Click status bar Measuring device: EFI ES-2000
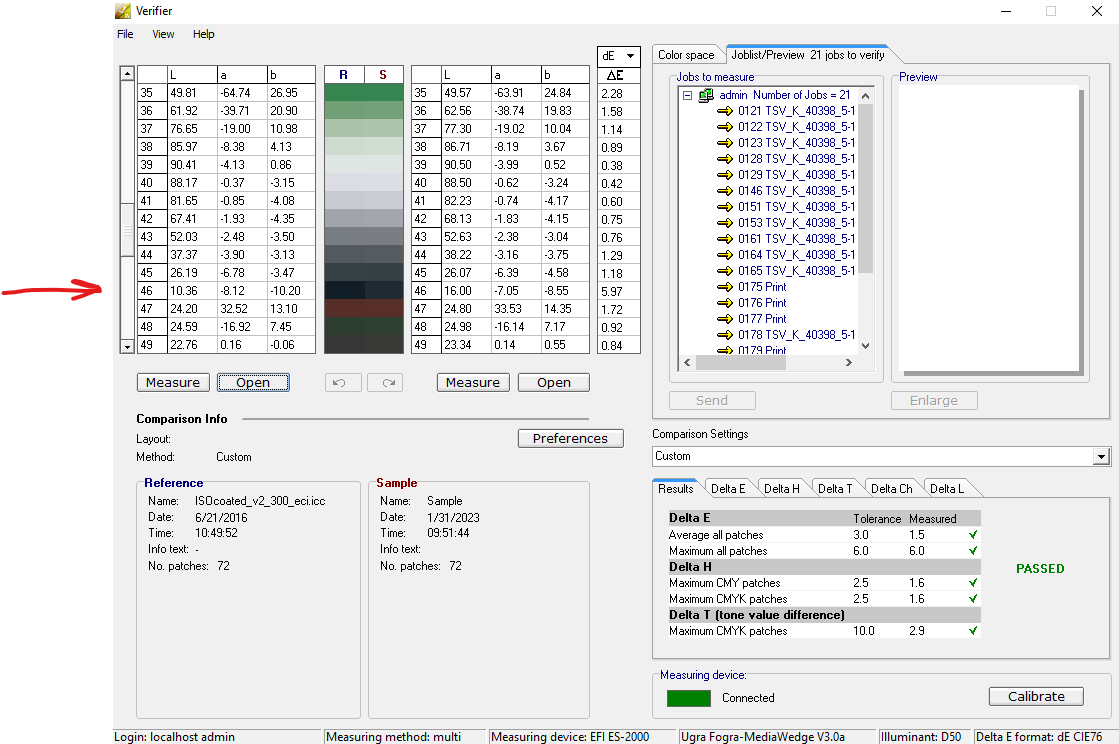Screen dimensions: 1119x744 [x=570, y=737]
